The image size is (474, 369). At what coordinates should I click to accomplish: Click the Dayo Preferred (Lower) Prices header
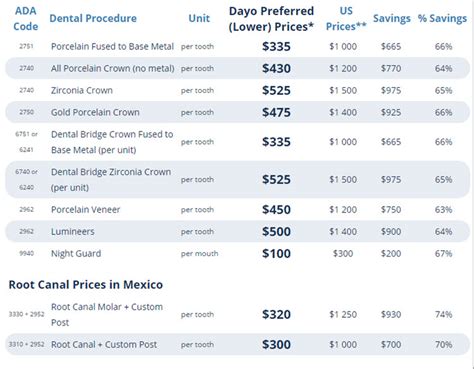click(271, 19)
